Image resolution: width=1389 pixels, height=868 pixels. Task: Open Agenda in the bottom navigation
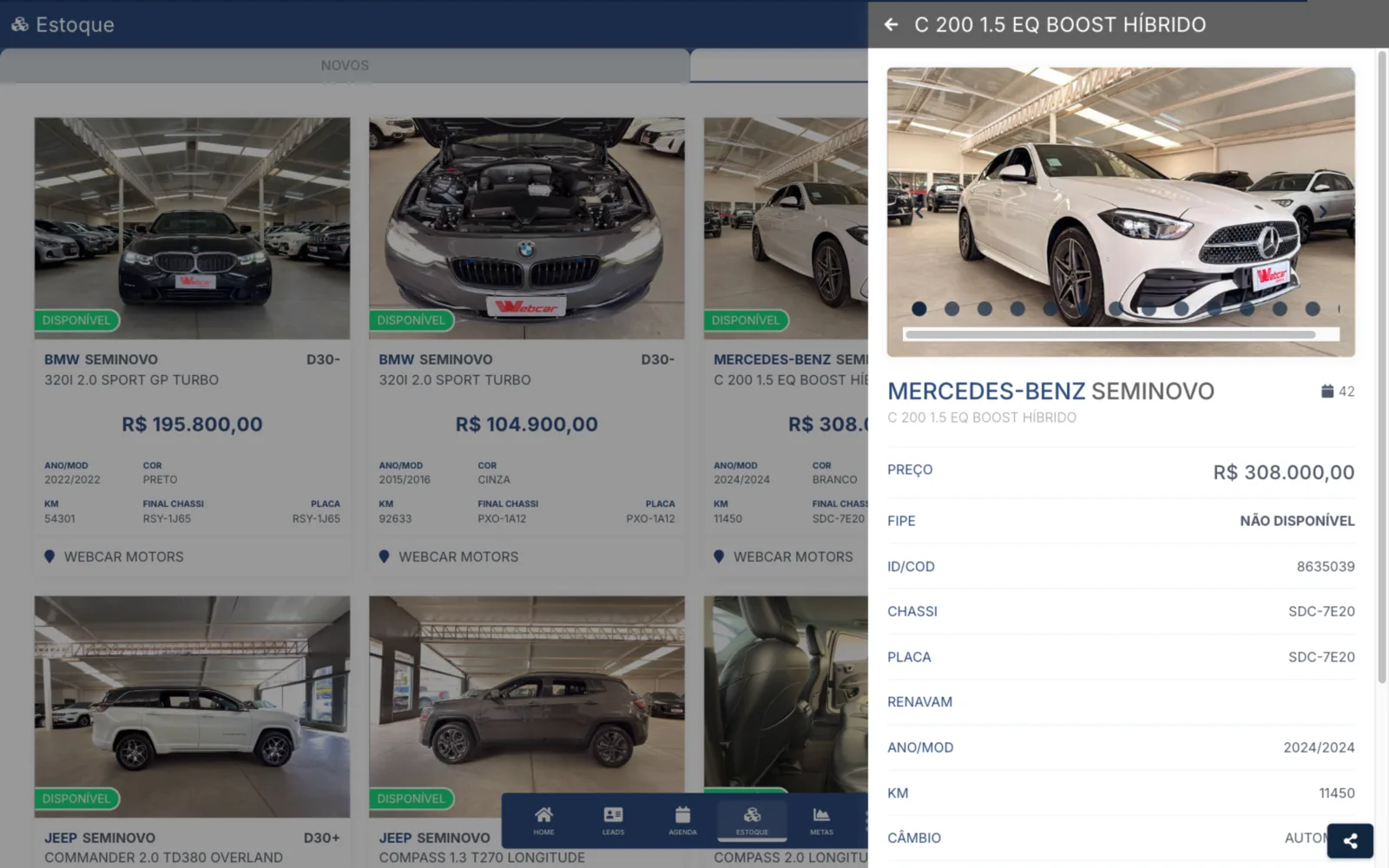tap(682, 820)
